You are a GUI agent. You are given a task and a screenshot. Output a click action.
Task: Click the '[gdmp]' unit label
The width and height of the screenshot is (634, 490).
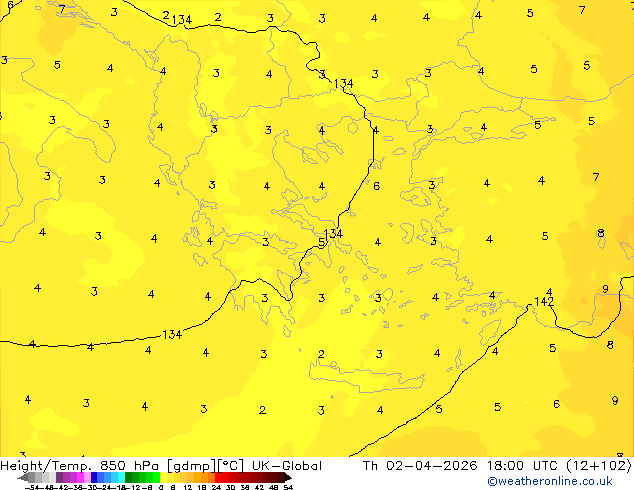(191, 466)
